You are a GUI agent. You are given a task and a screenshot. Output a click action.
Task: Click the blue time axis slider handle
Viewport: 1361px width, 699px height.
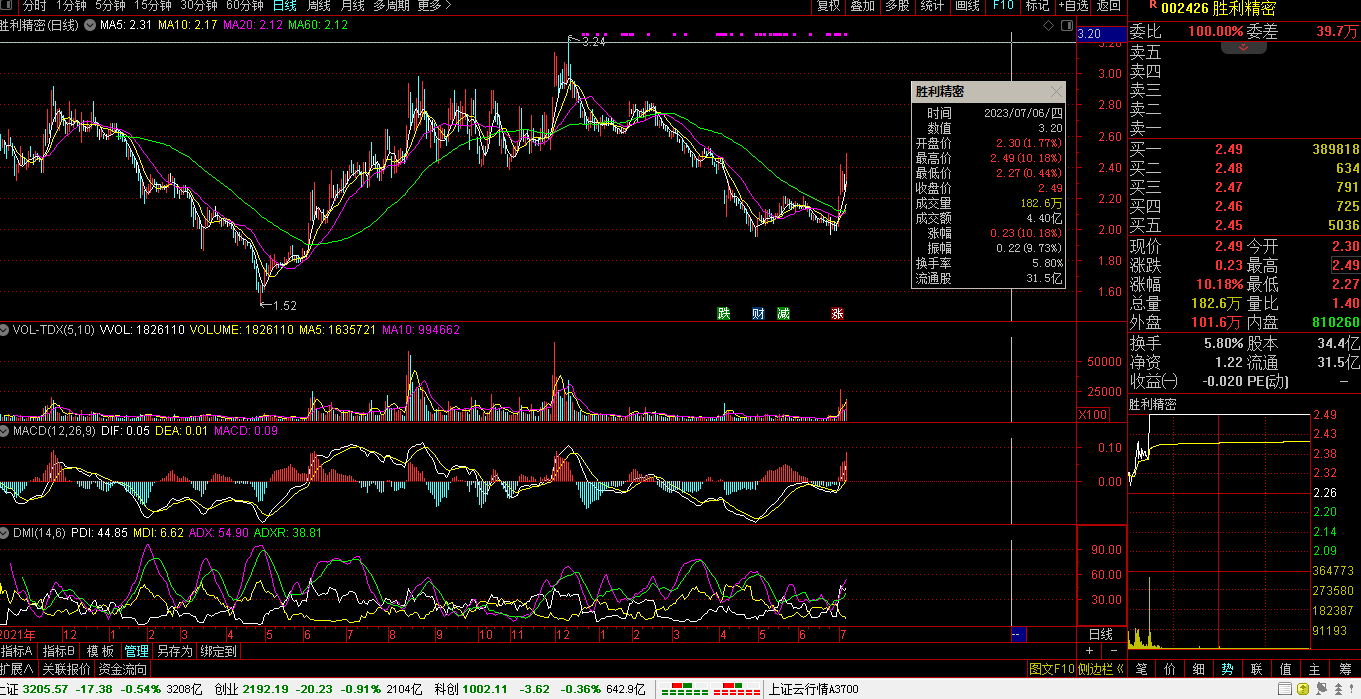1018,635
